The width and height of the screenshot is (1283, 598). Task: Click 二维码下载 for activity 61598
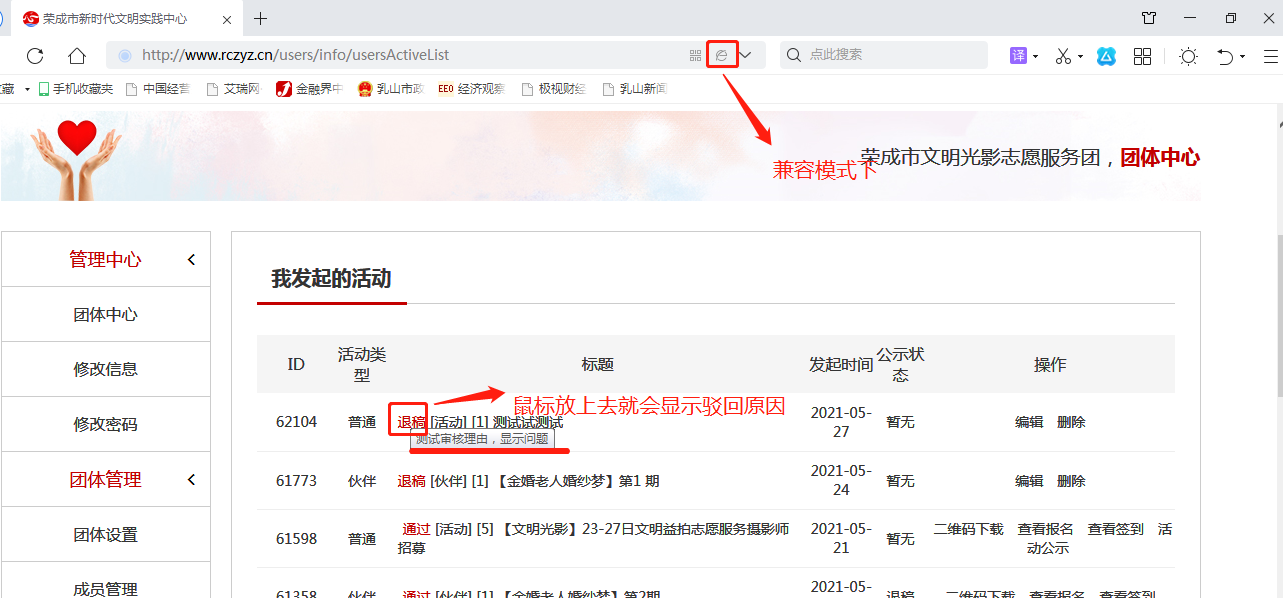[968, 529]
